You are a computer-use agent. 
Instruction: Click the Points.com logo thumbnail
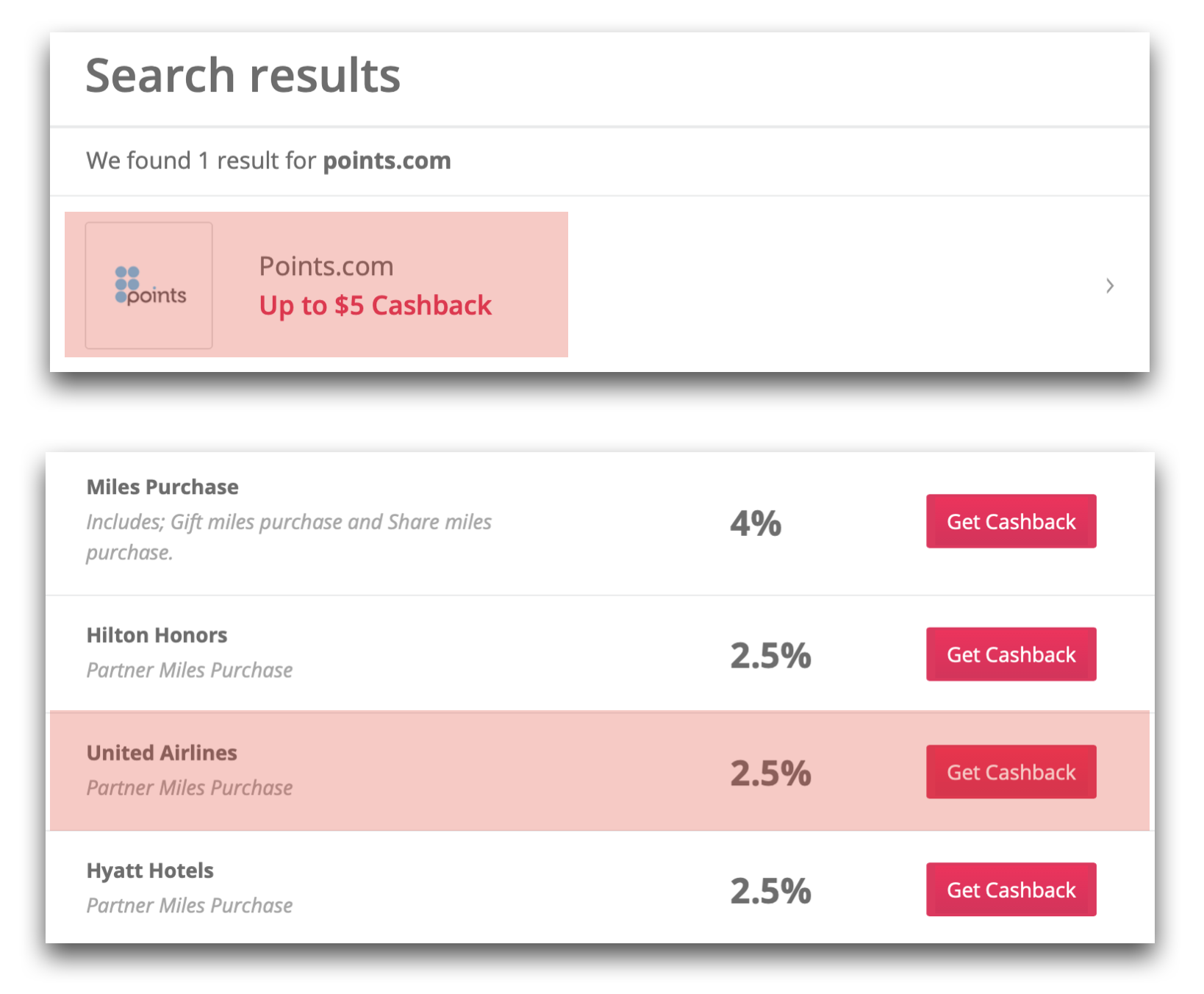149,285
